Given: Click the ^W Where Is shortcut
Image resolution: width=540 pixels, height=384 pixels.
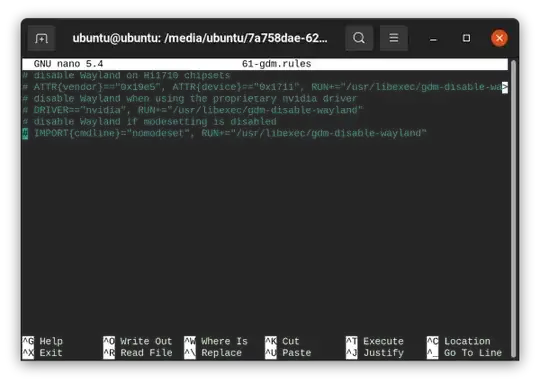Looking at the screenshot, I should (216, 341).
